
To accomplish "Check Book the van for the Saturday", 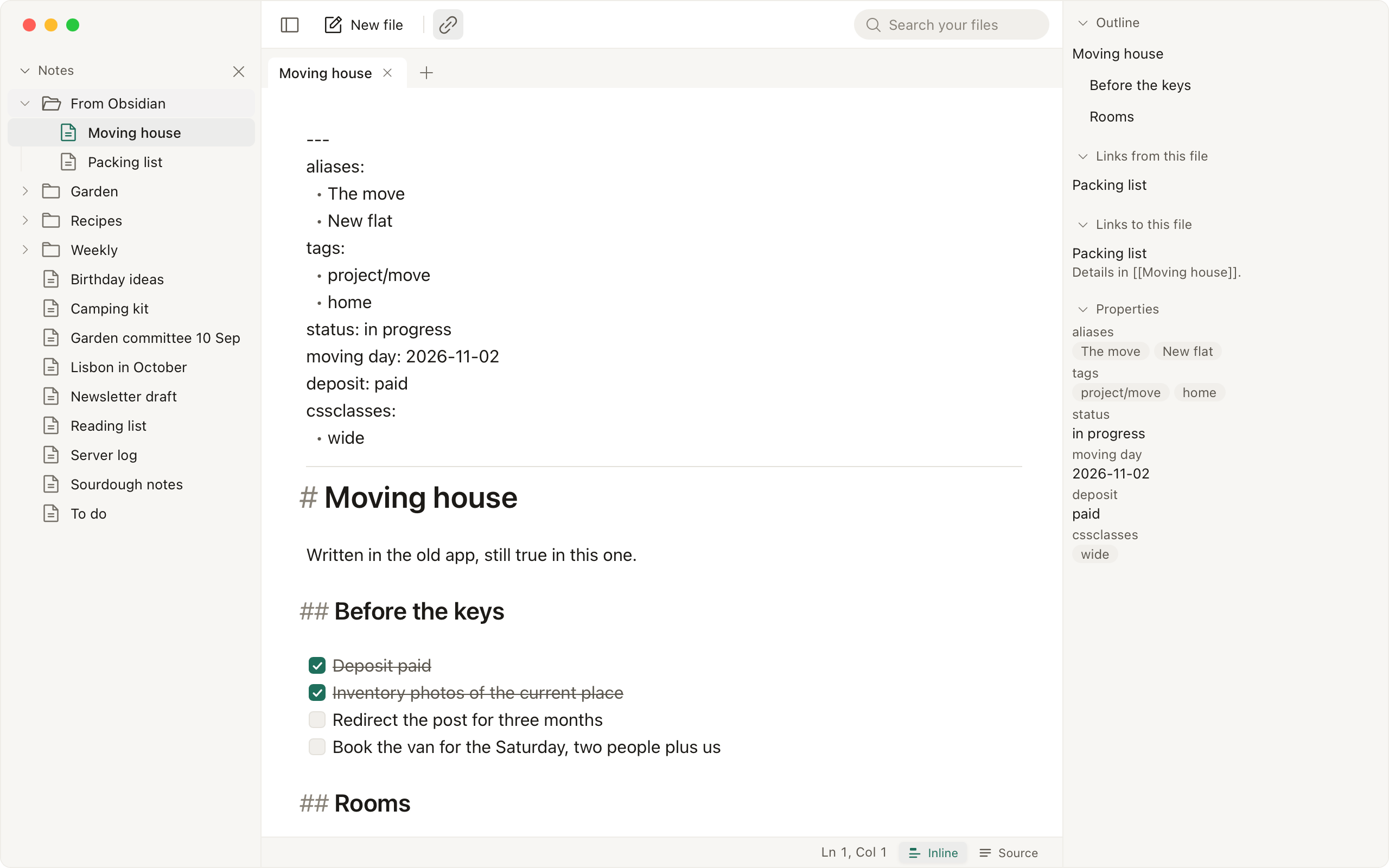I will 317,746.
